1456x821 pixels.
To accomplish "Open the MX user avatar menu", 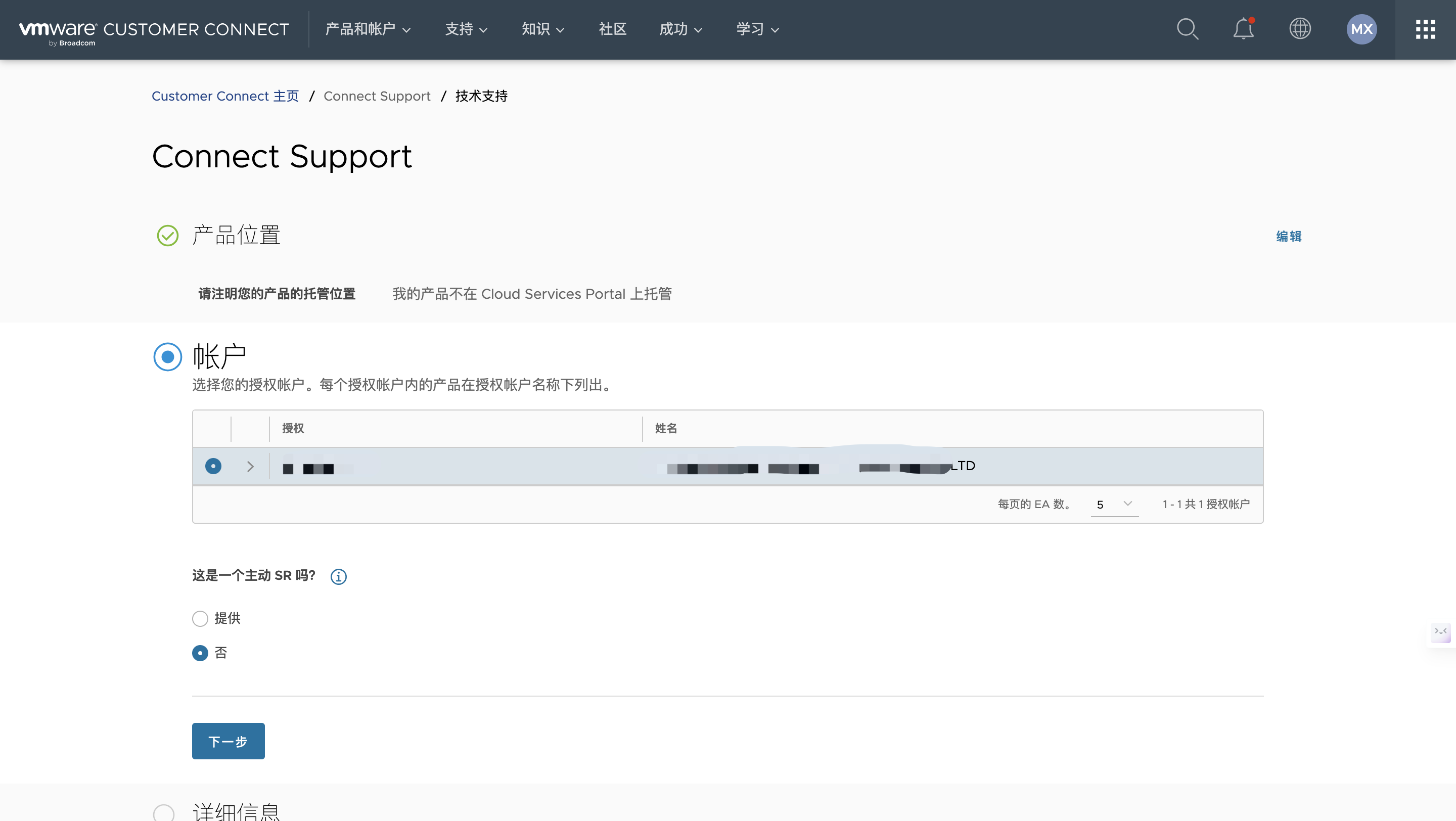I will (x=1361, y=29).
